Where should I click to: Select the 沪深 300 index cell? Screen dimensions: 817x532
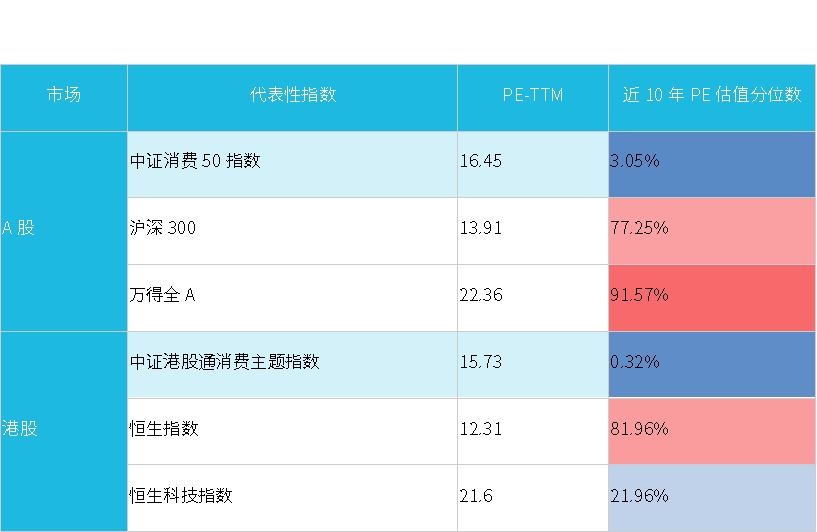(292, 229)
